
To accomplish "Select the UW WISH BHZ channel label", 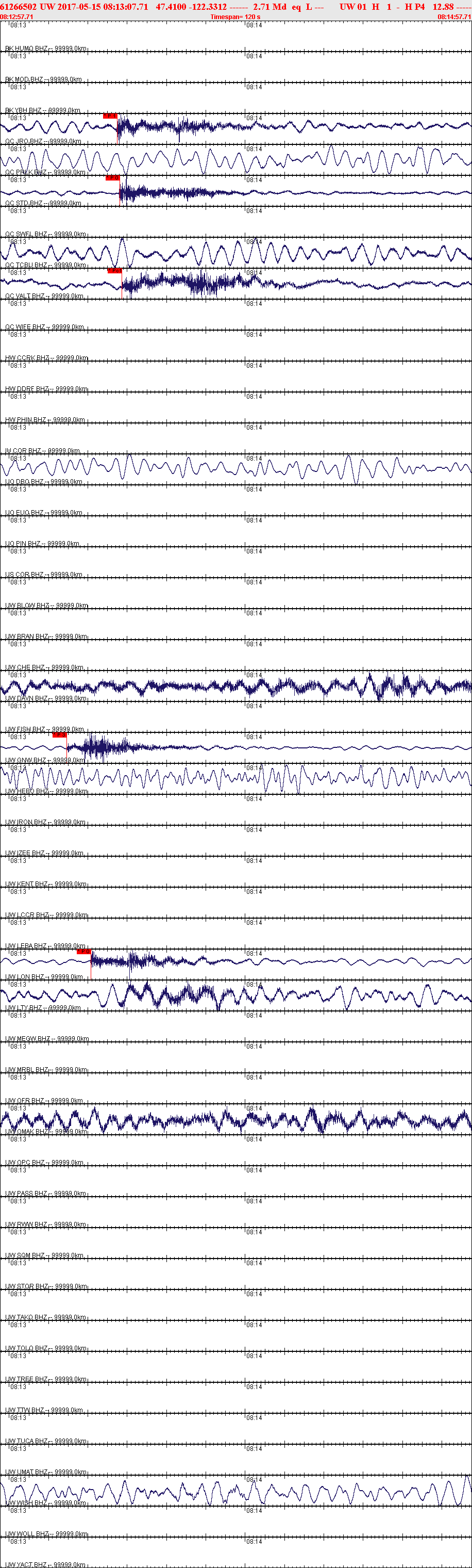I will pyautogui.click(x=45, y=1503).
